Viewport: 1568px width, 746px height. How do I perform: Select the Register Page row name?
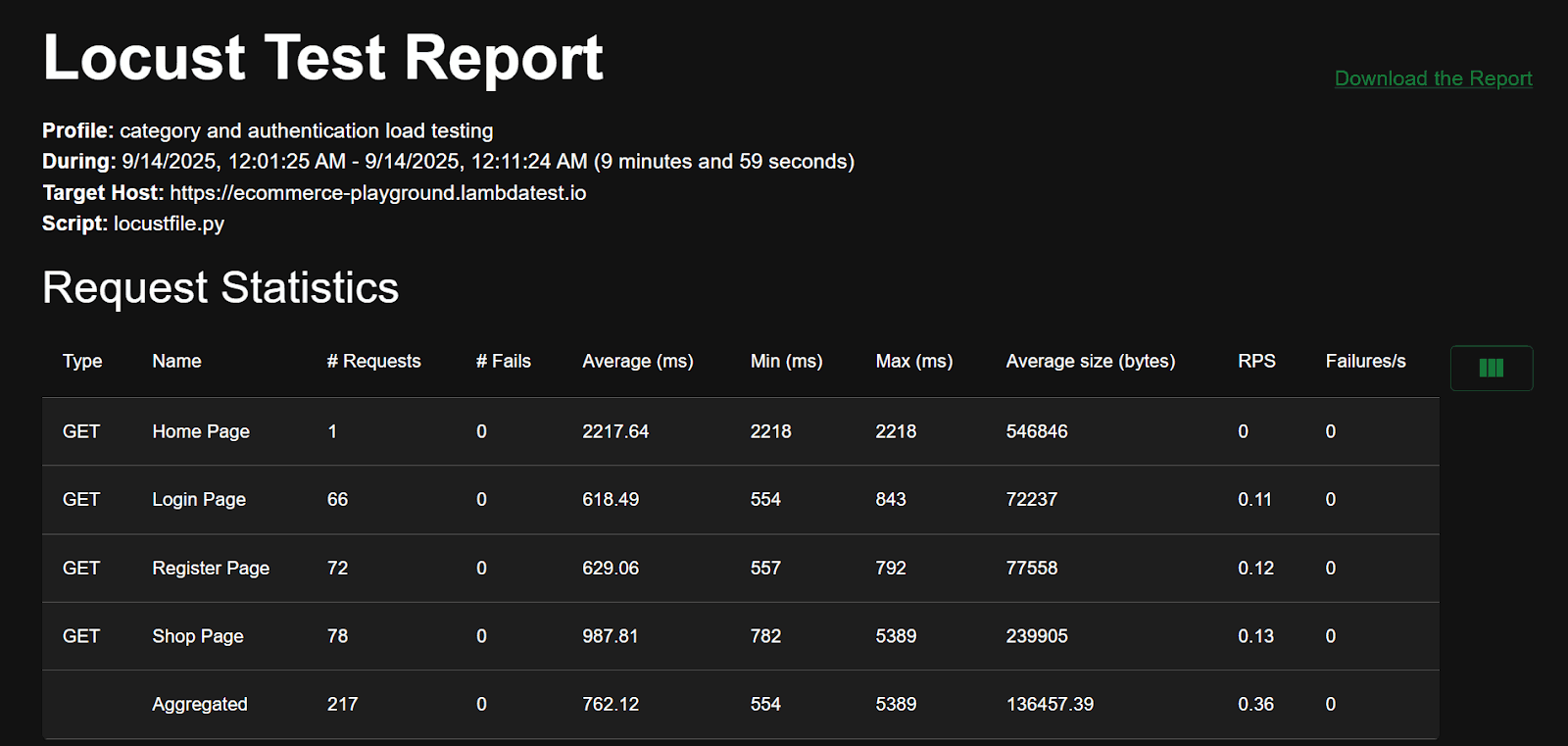tap(211, 568)
